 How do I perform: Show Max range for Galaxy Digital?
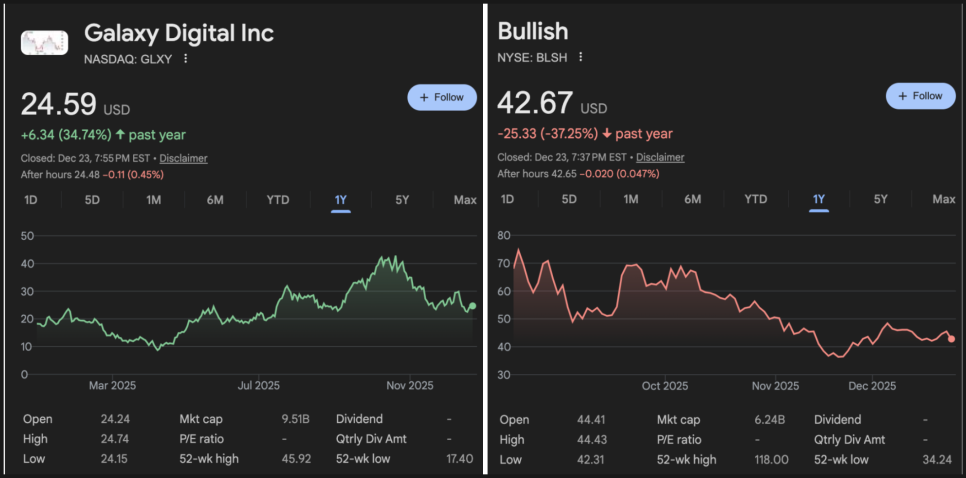(465, 200)
